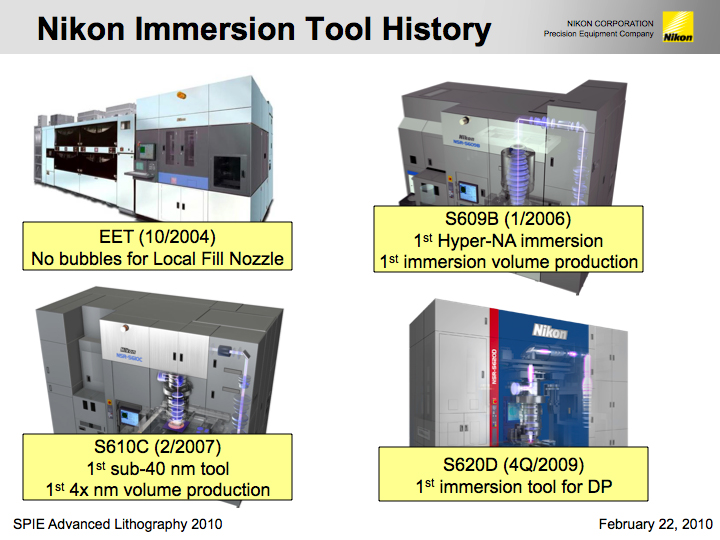The image size is (720, 540).
Task: Click "No bubbles for Local Fill Nozzle"
Action: (158, 259)
